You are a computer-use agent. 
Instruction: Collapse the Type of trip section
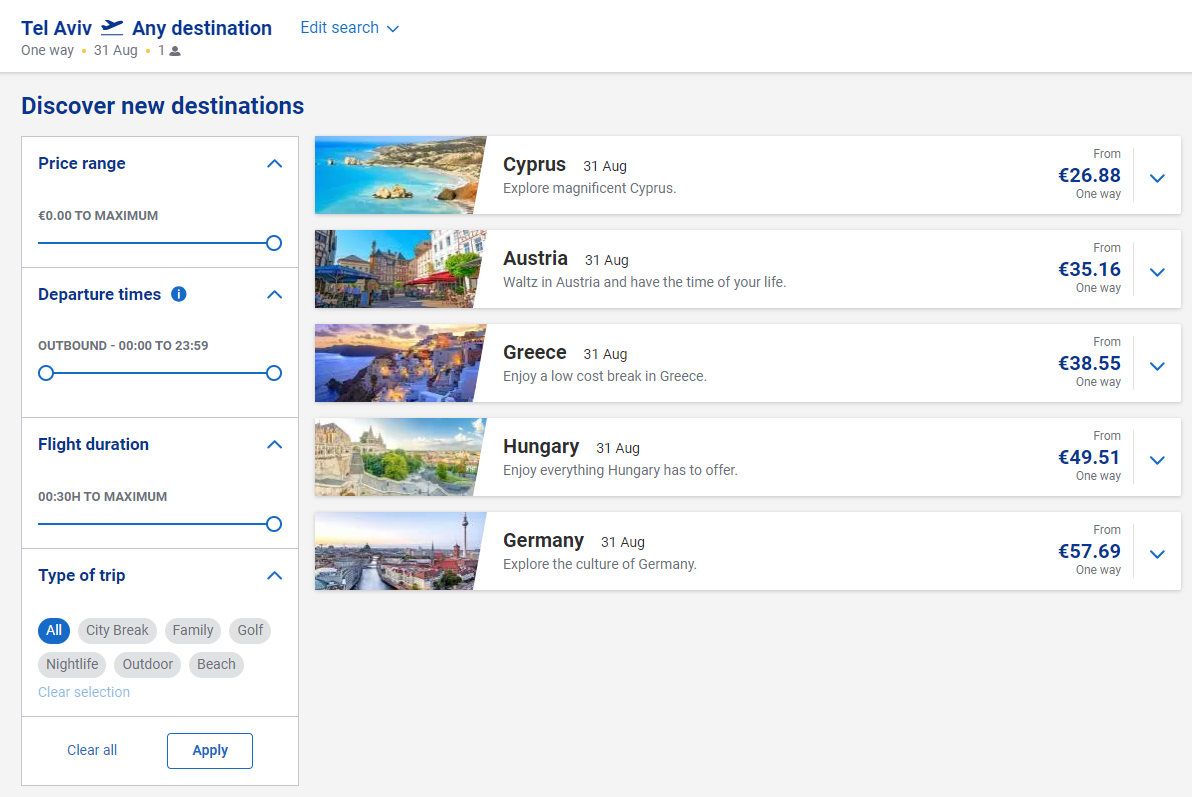[275, 576]
